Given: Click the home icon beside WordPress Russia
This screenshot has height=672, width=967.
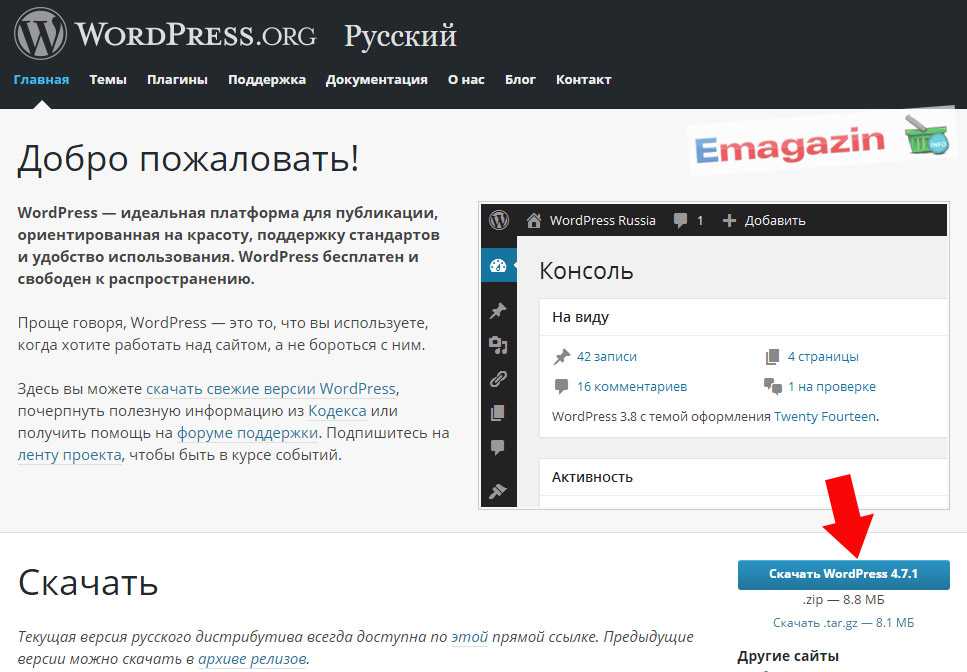Looking at the screenshot, I should 534,220.
